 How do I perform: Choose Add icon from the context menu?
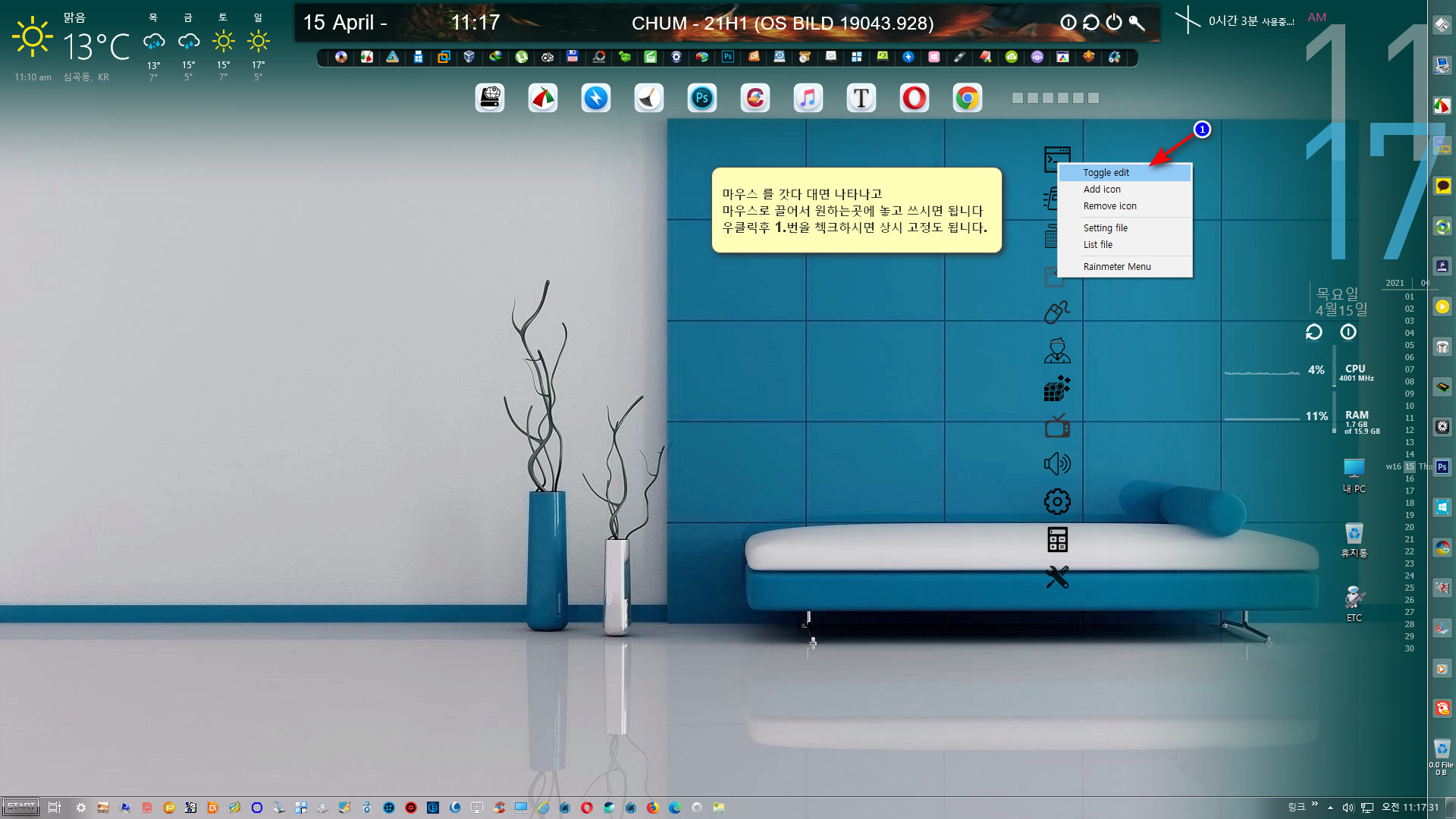pyautogui.click(x=1125, y=190)
